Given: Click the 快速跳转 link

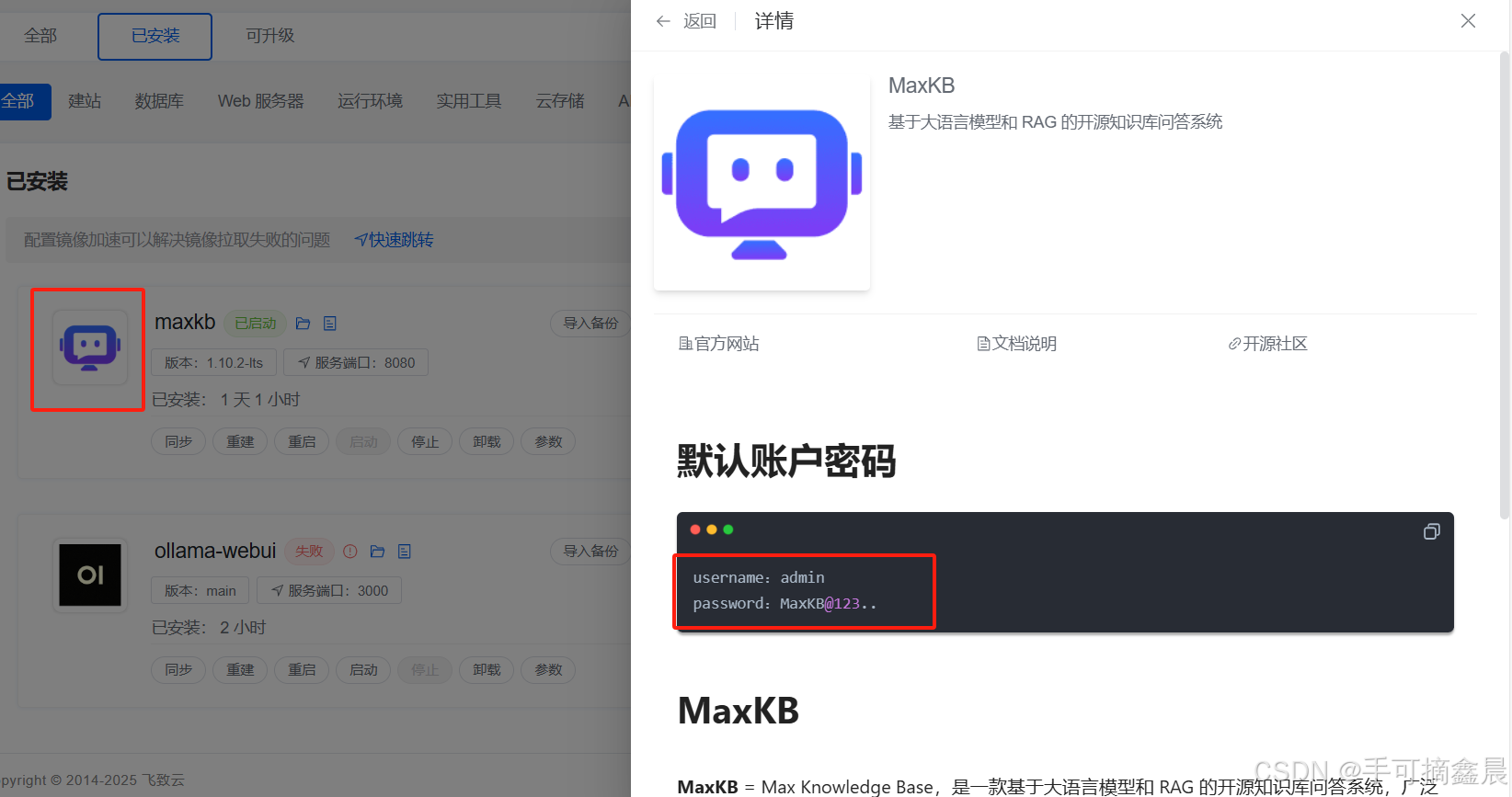Looking at the screenshot, I should (395, 240).
